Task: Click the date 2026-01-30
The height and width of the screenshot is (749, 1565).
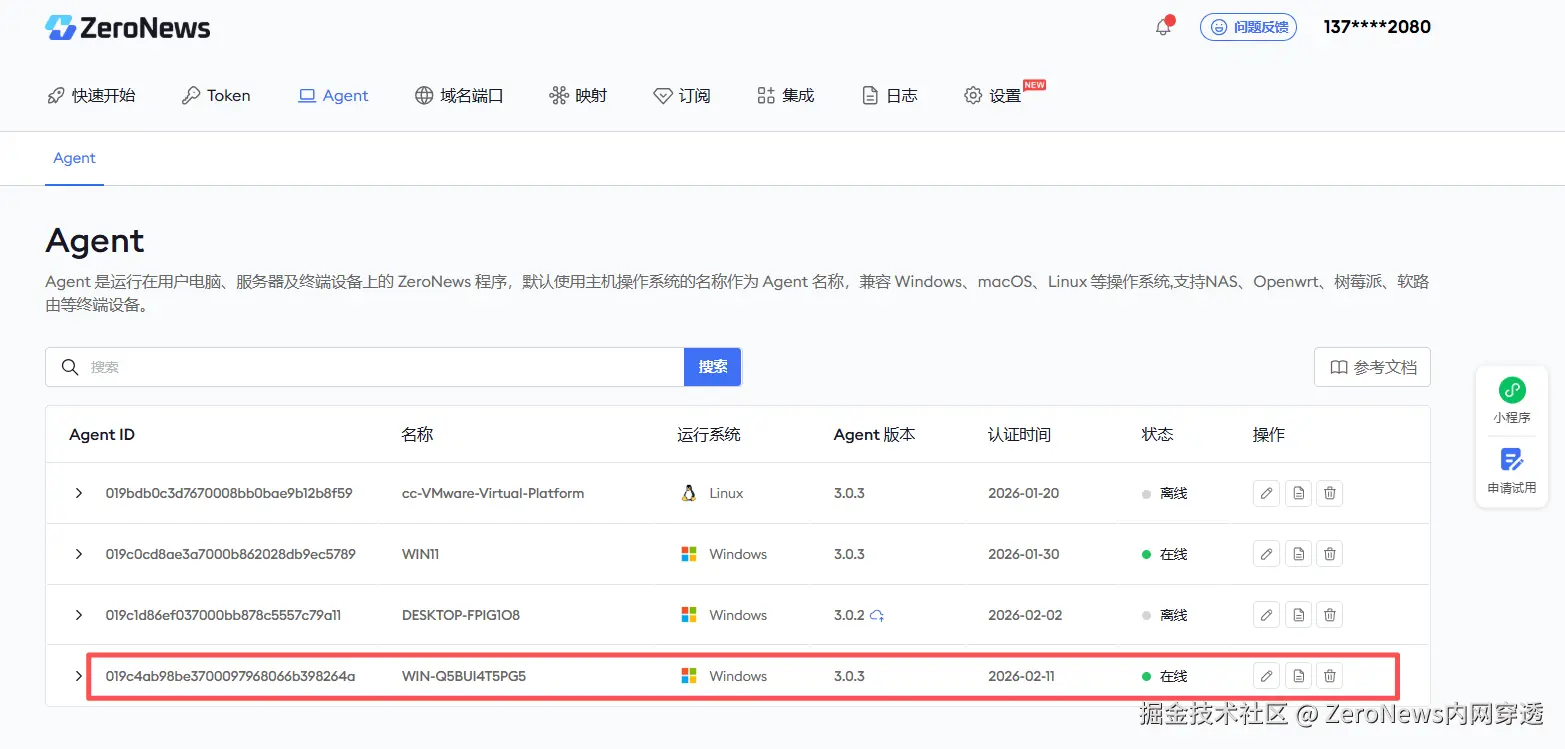Action: click(1023, 554)
